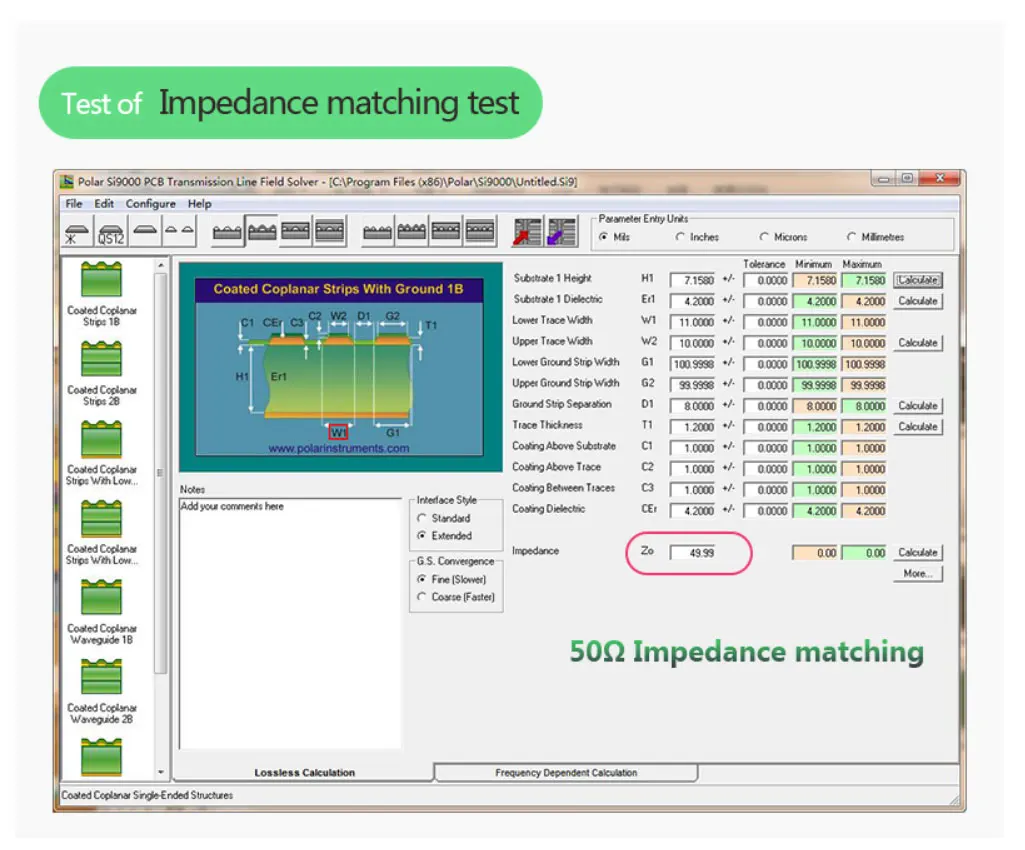Click the W1 tolerance field
Screen dimensions: 1025x850
click(x=765, y=322)
